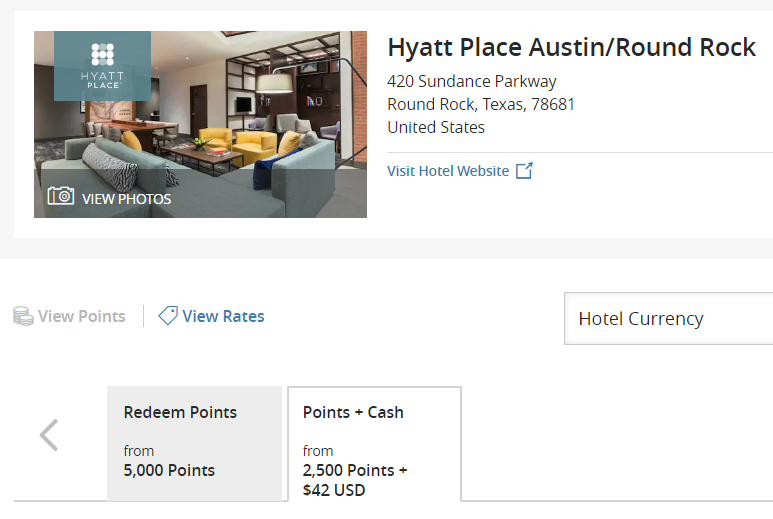Image resolution: width=773 pixels, height=519 pixels.
Task: Click the price tag icon beside View Rates
Action: 168,315
